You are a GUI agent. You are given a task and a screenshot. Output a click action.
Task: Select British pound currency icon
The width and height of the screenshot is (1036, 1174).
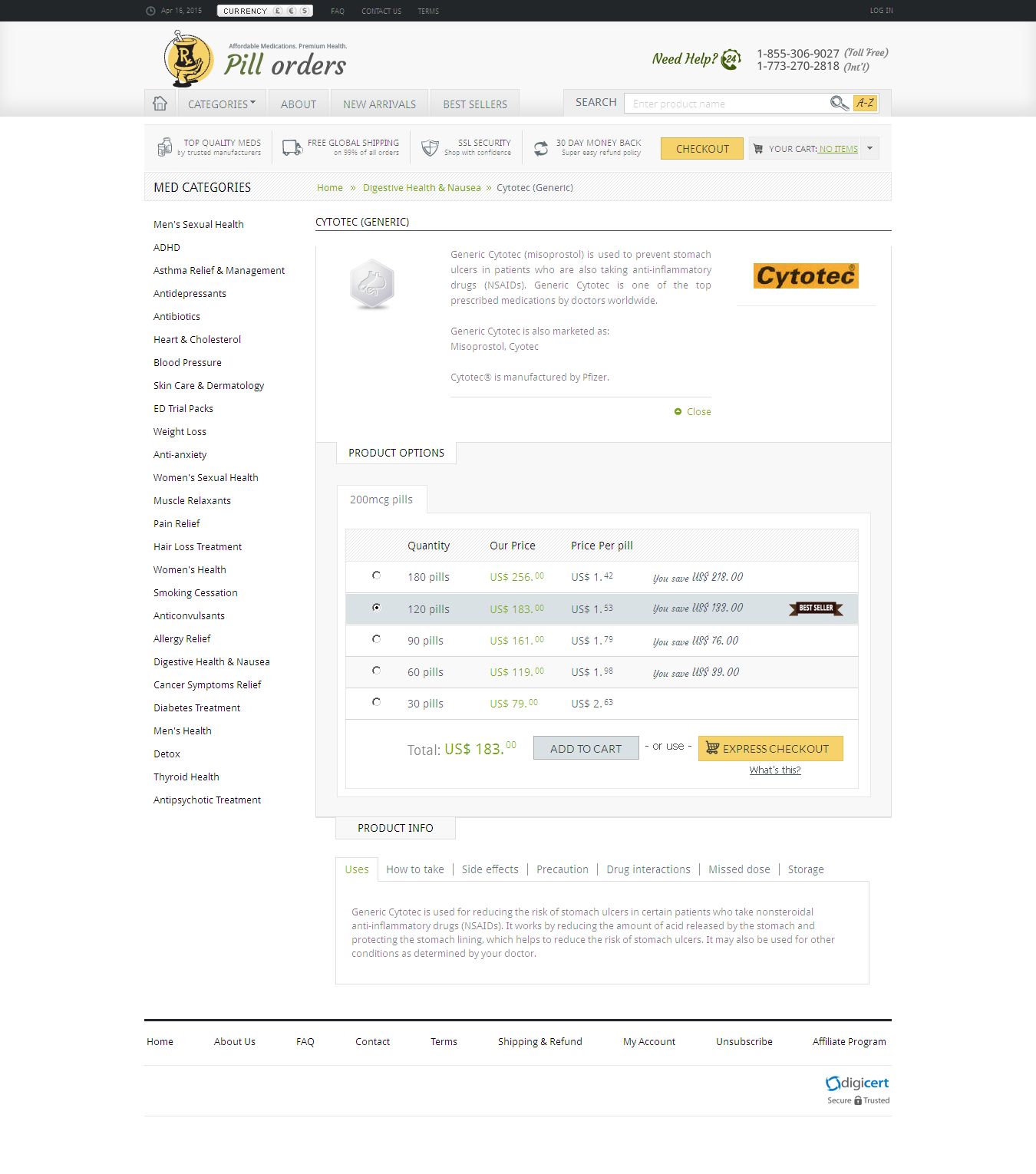point(278,11)
